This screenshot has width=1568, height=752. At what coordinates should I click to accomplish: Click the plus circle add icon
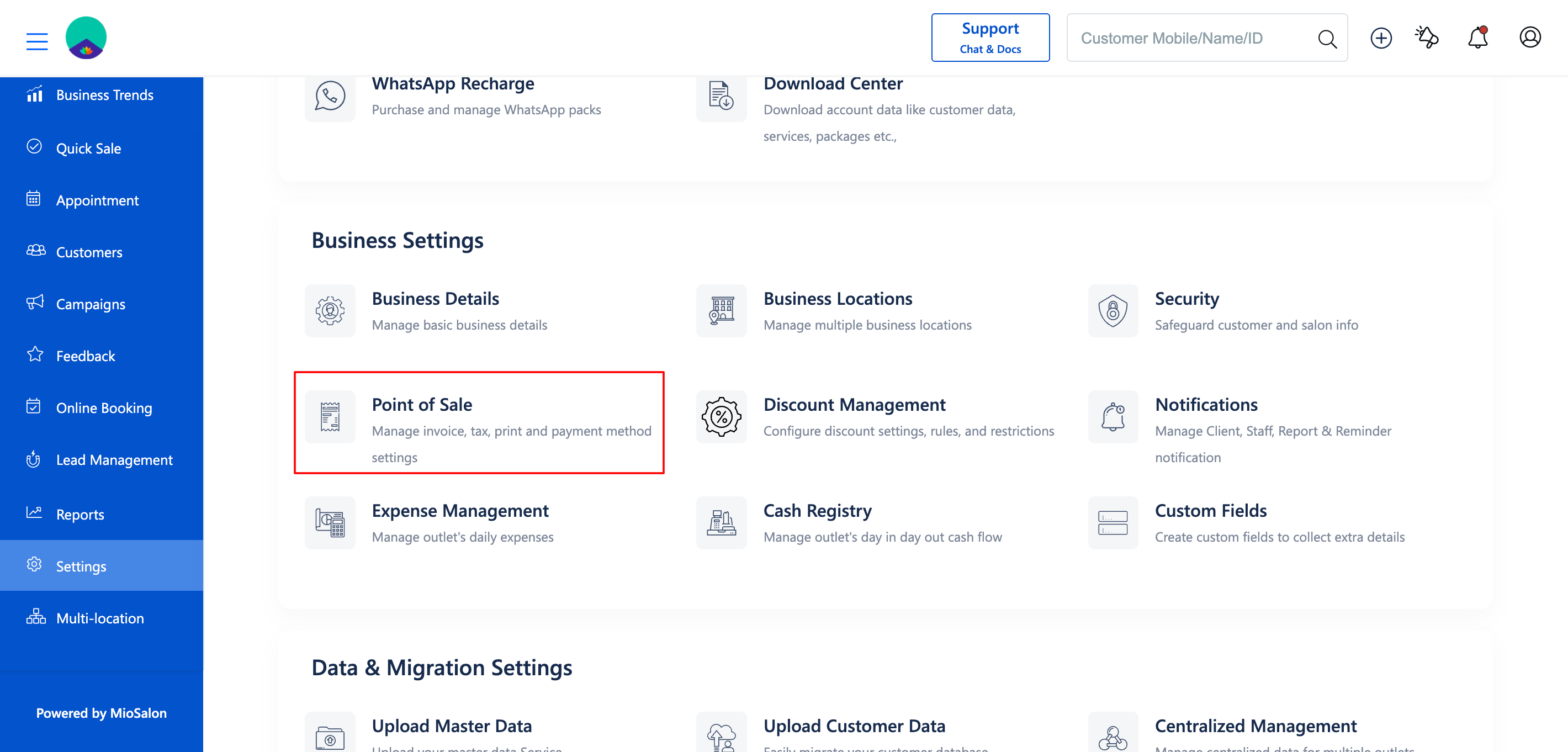coord(1380,38)
